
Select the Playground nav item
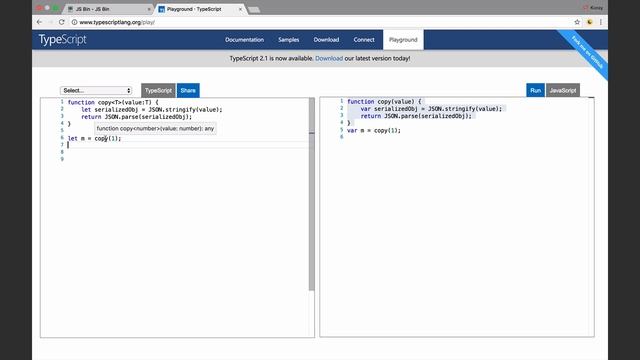(x=403, y=40)
